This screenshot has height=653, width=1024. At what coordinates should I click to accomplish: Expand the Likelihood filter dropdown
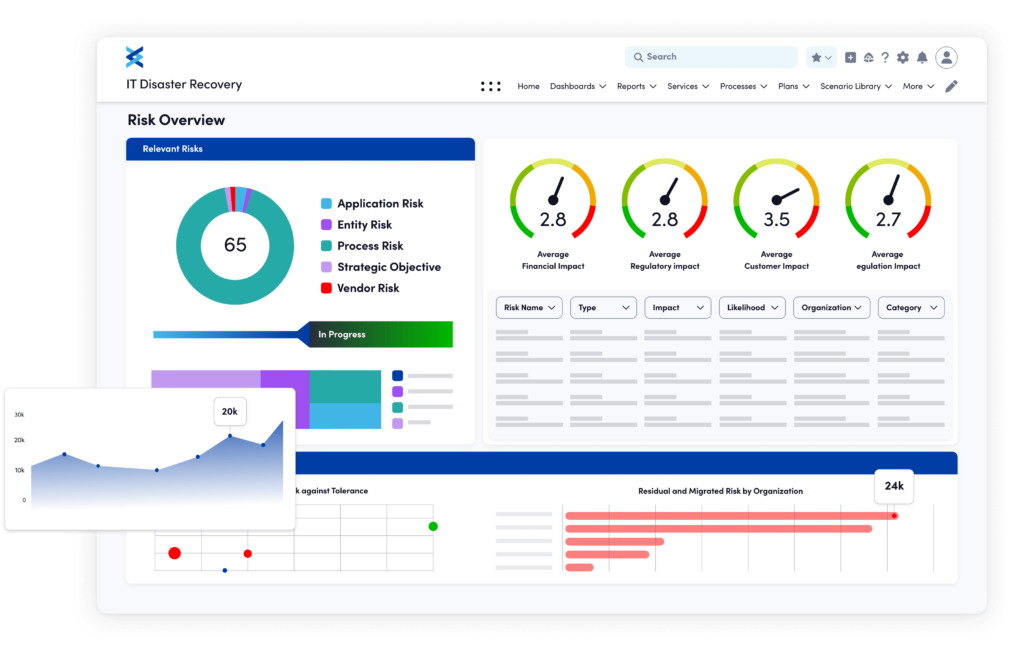click(x=752, y=307)
